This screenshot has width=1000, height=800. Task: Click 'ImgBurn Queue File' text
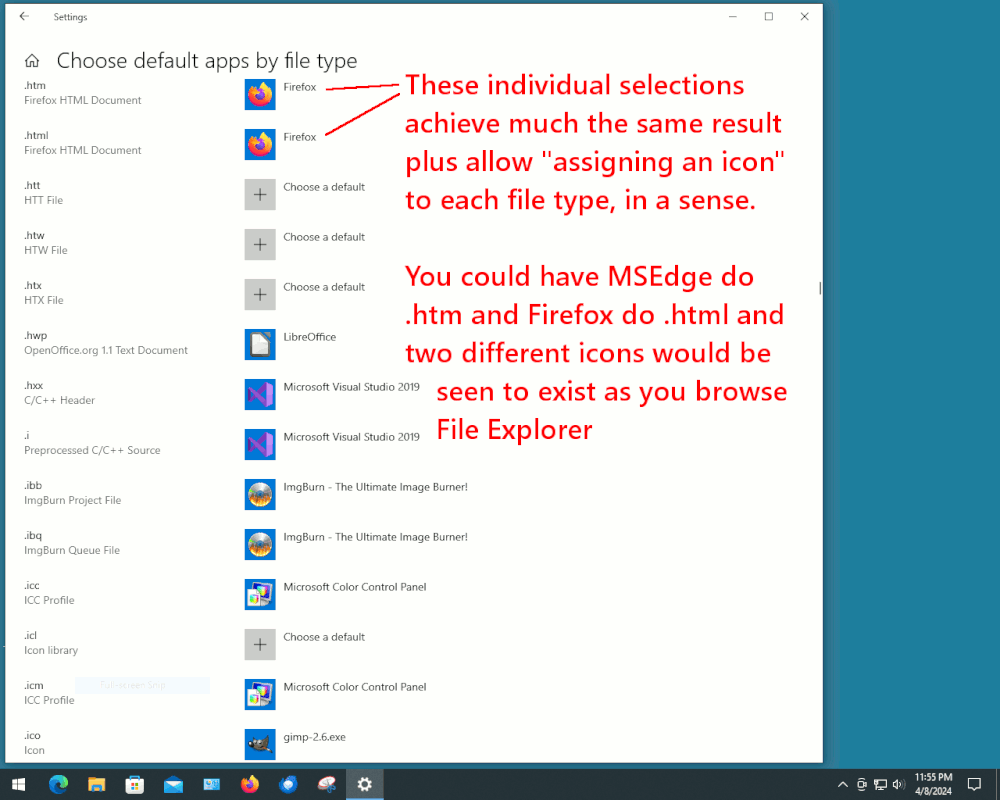tap(72, 550)
